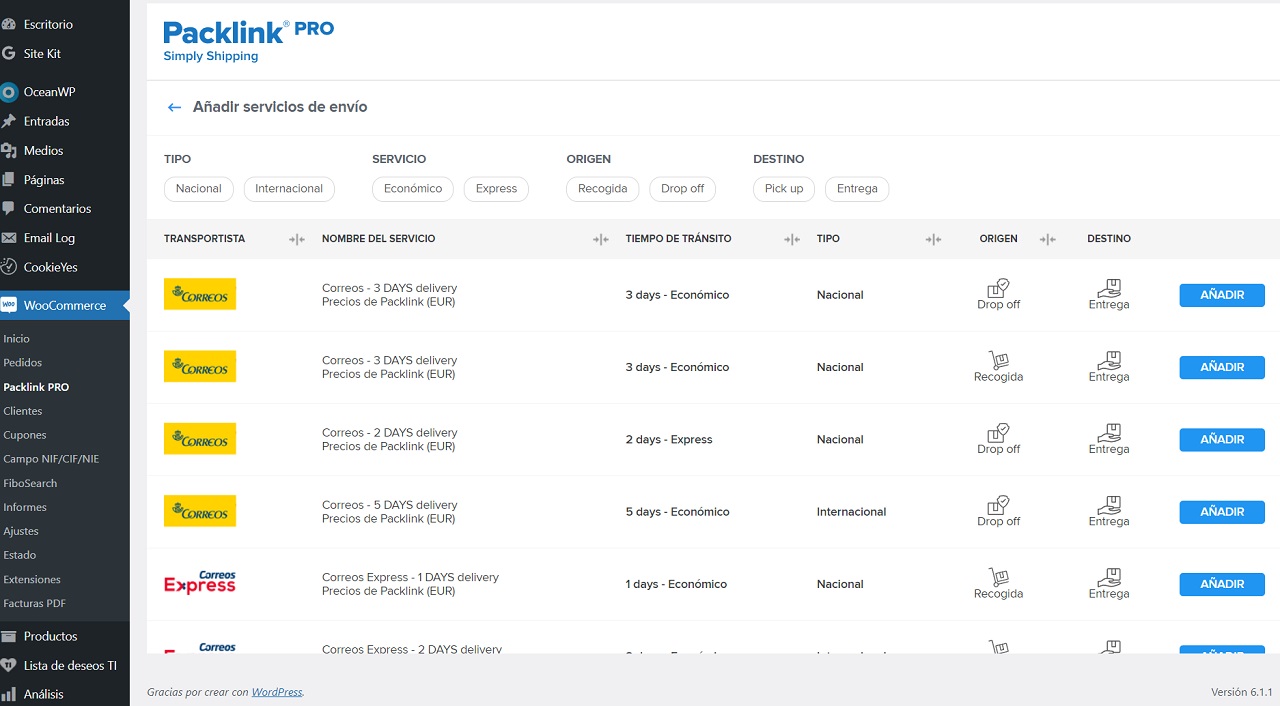Go back using the arrow beside Añadir servicios de envío
This screenshot has height=706, width=1280.
coord(174,107)
